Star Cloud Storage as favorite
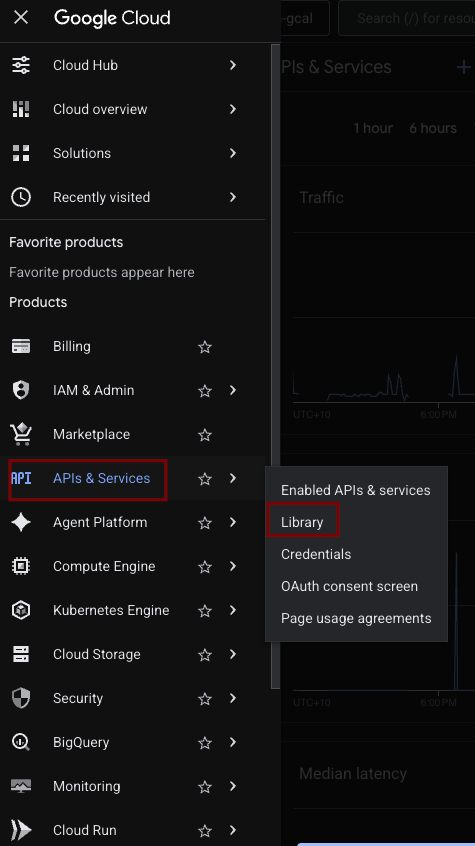 [205, 655]
